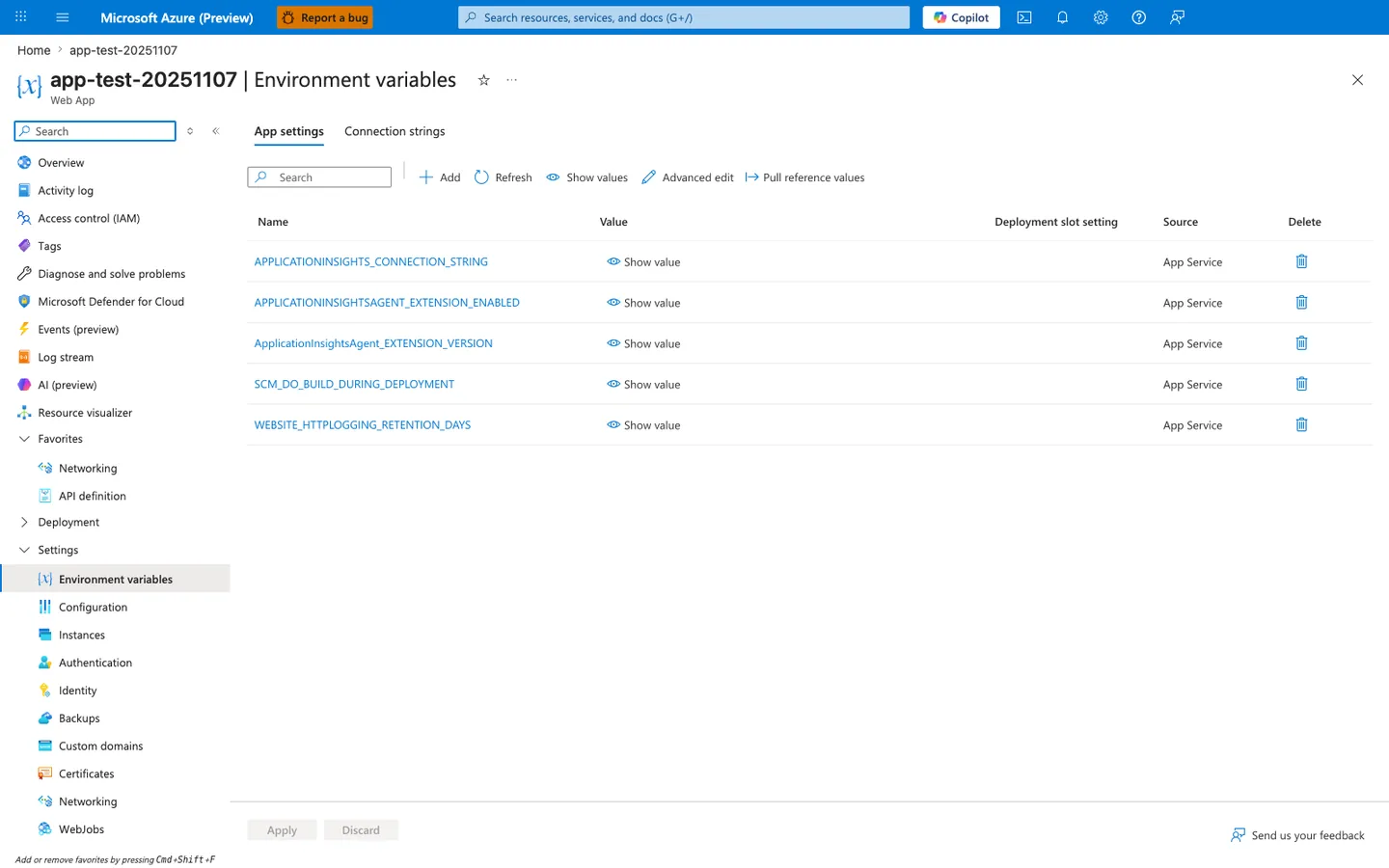Open the Azure portal apps grid icon
Image resolution: width=1389 pixels, height=868 pixels.
[21, 17]
